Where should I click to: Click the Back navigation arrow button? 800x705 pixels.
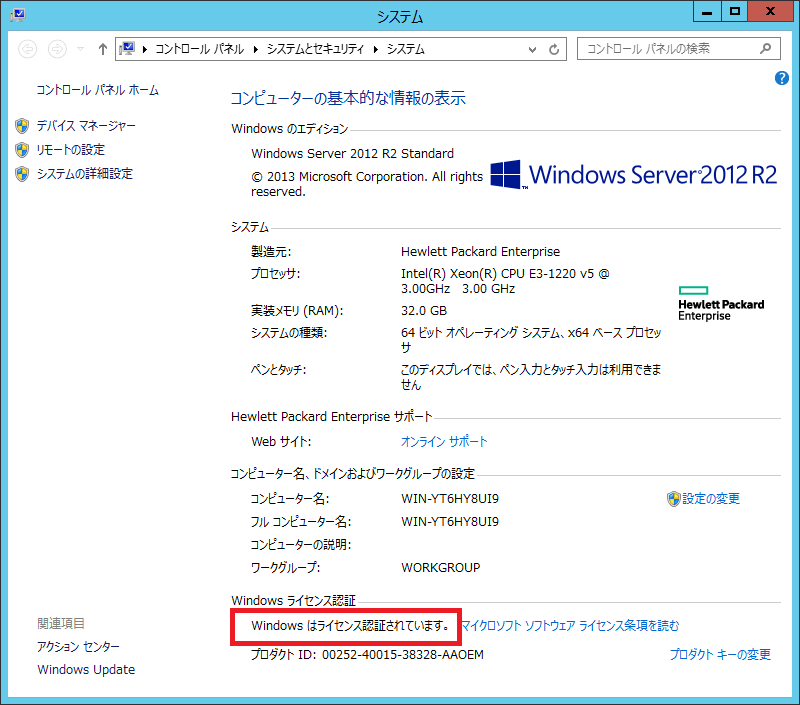28,49
